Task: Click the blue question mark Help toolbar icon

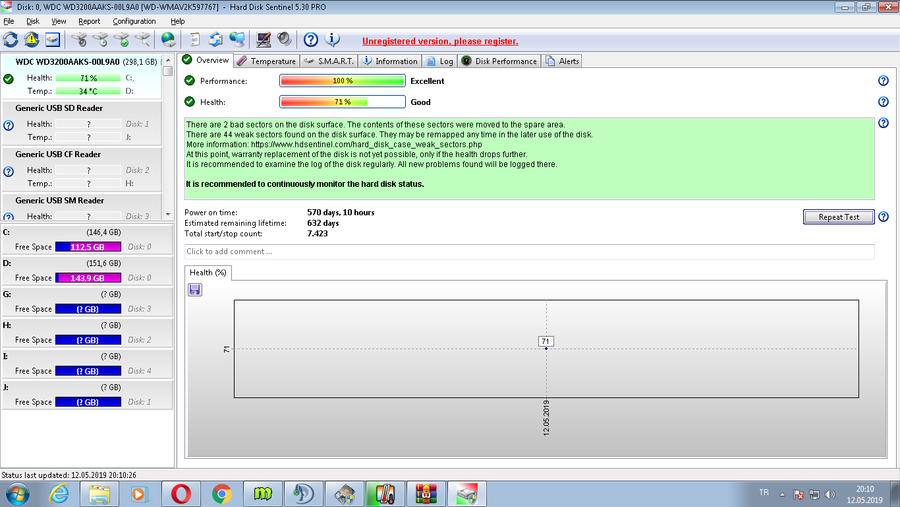Action: click(x=311, y=40)
